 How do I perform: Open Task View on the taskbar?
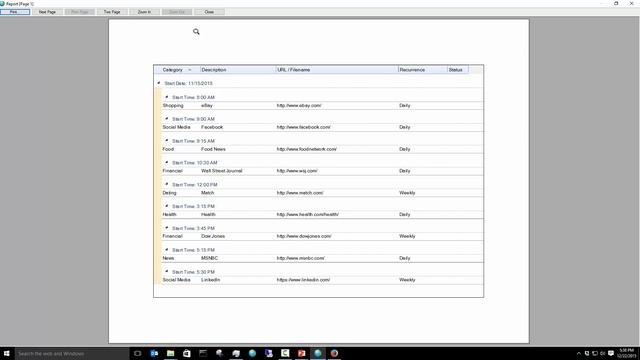pos(138,353)
